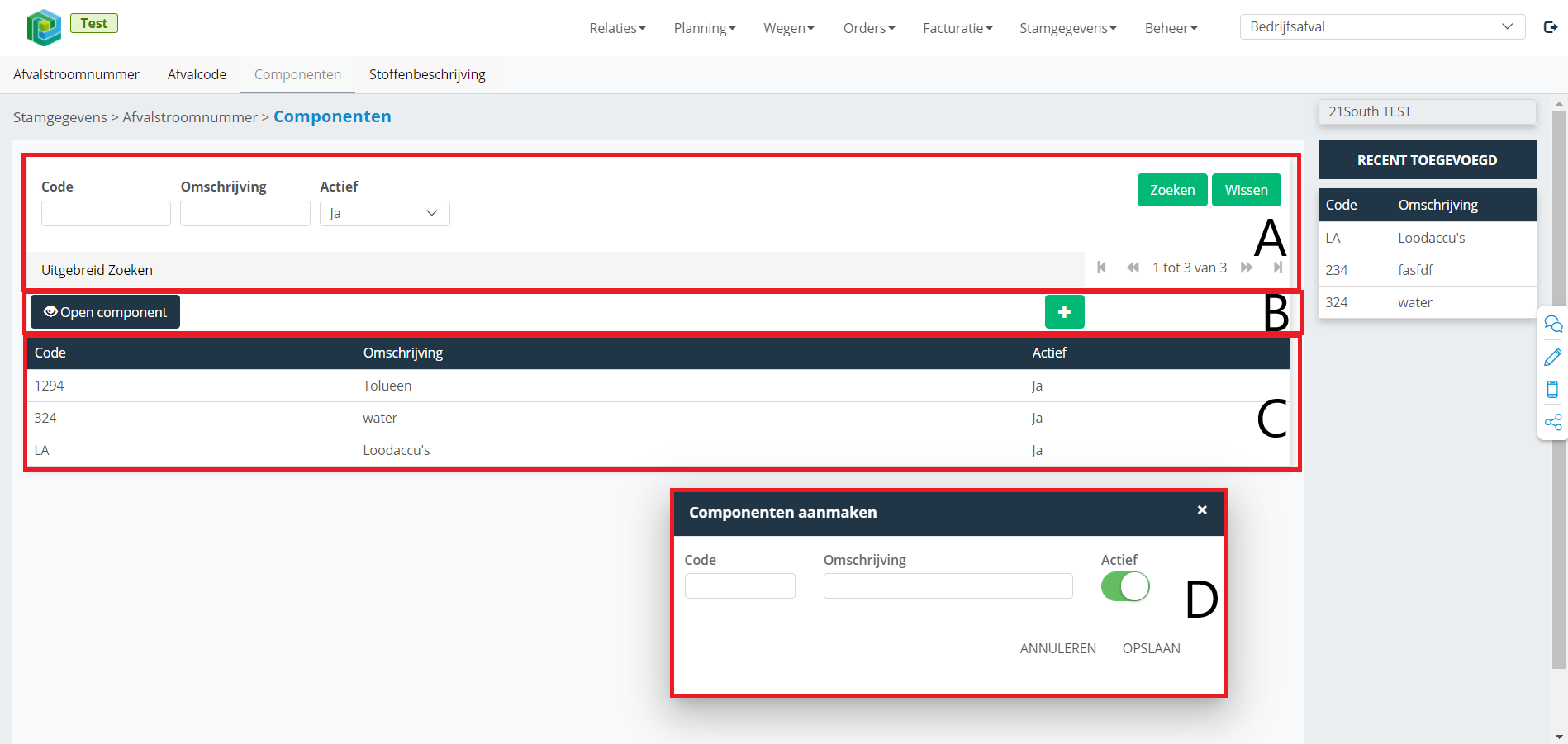Viewport: 1568px width, 744px height.
Task: Switch to Afvalstroomnummer tab
Action: point(76,74)
